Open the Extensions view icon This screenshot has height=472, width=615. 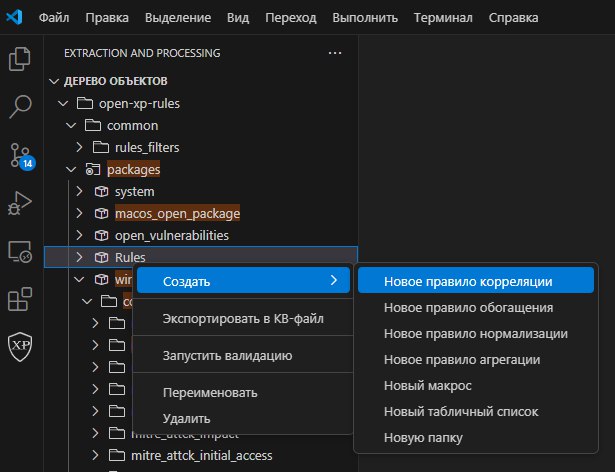click(x=20, y=299)
